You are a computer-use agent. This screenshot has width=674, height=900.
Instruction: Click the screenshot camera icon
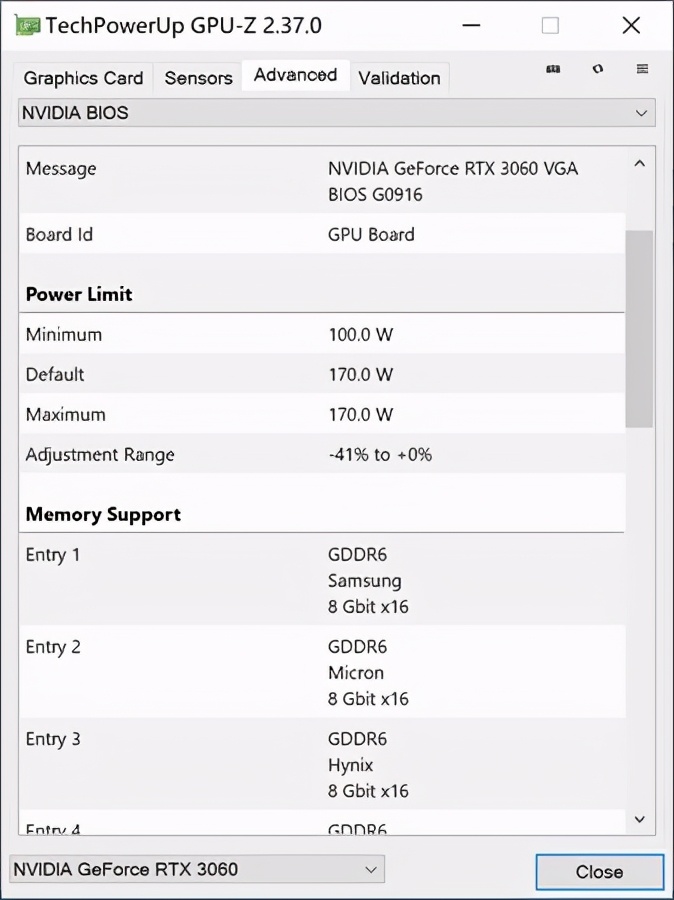[552, 69]
